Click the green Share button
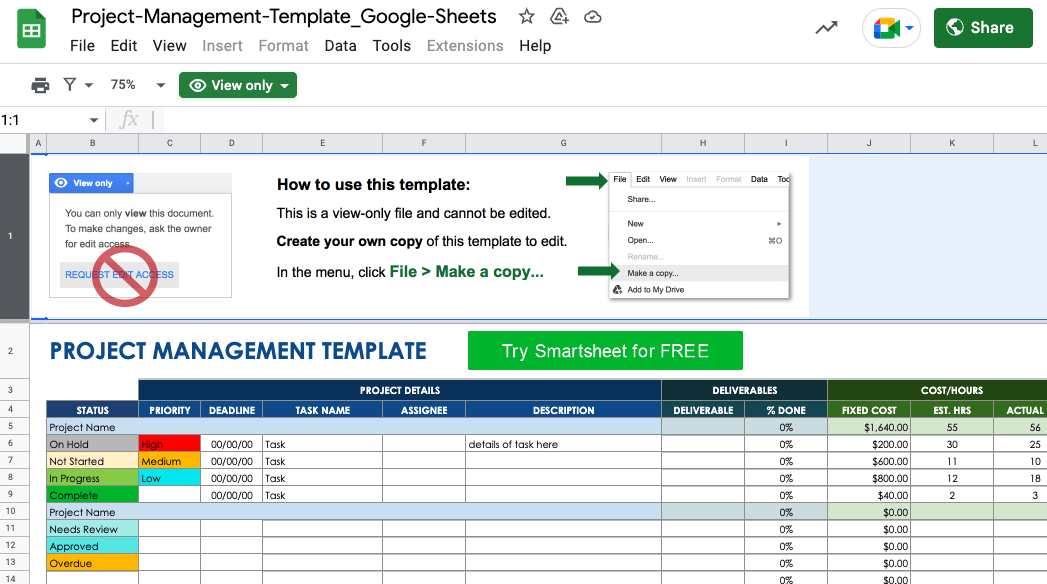1047x584 pixels. [982, 28]
